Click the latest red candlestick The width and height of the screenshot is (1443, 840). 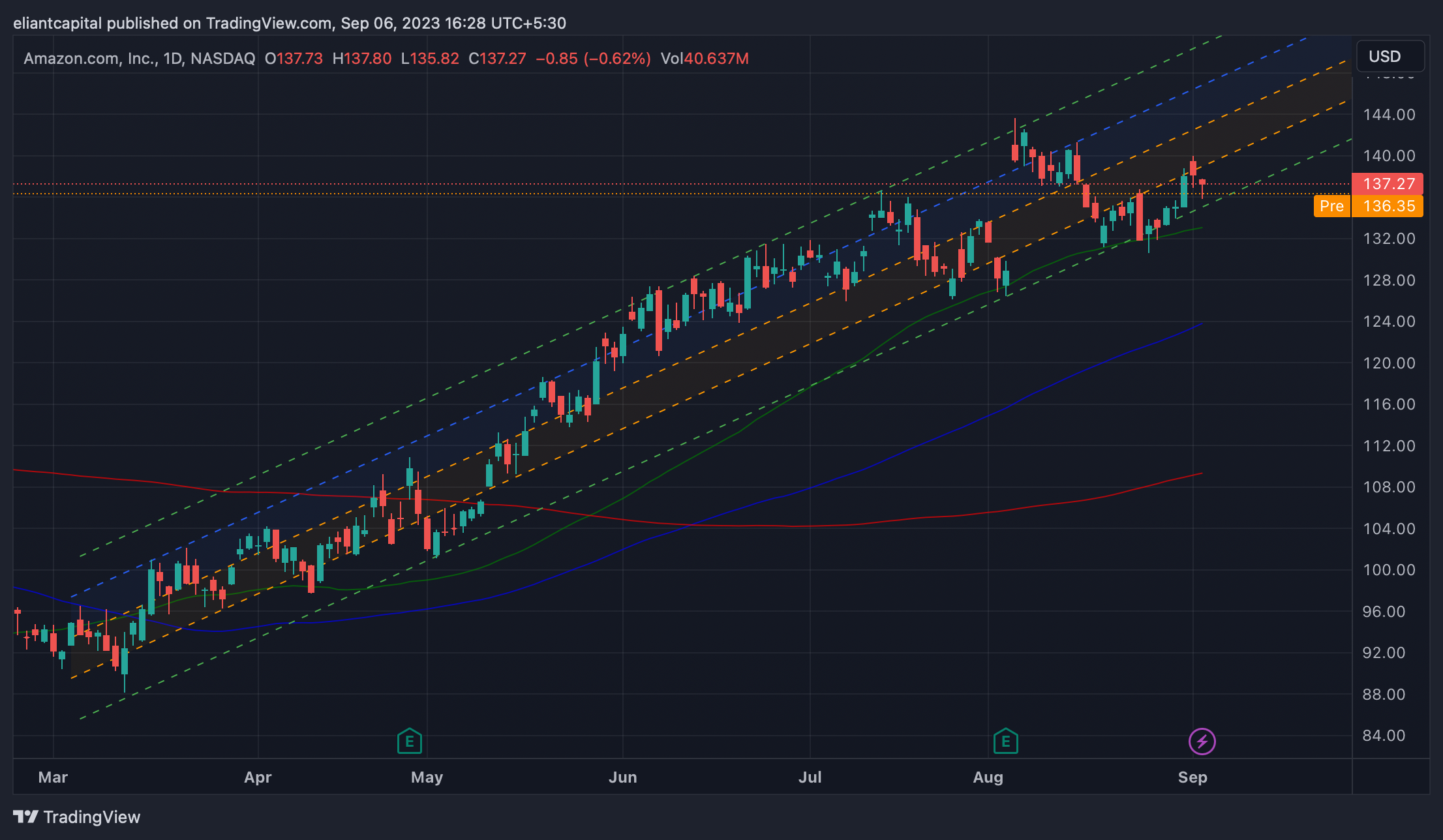(x=1202, y=183)
